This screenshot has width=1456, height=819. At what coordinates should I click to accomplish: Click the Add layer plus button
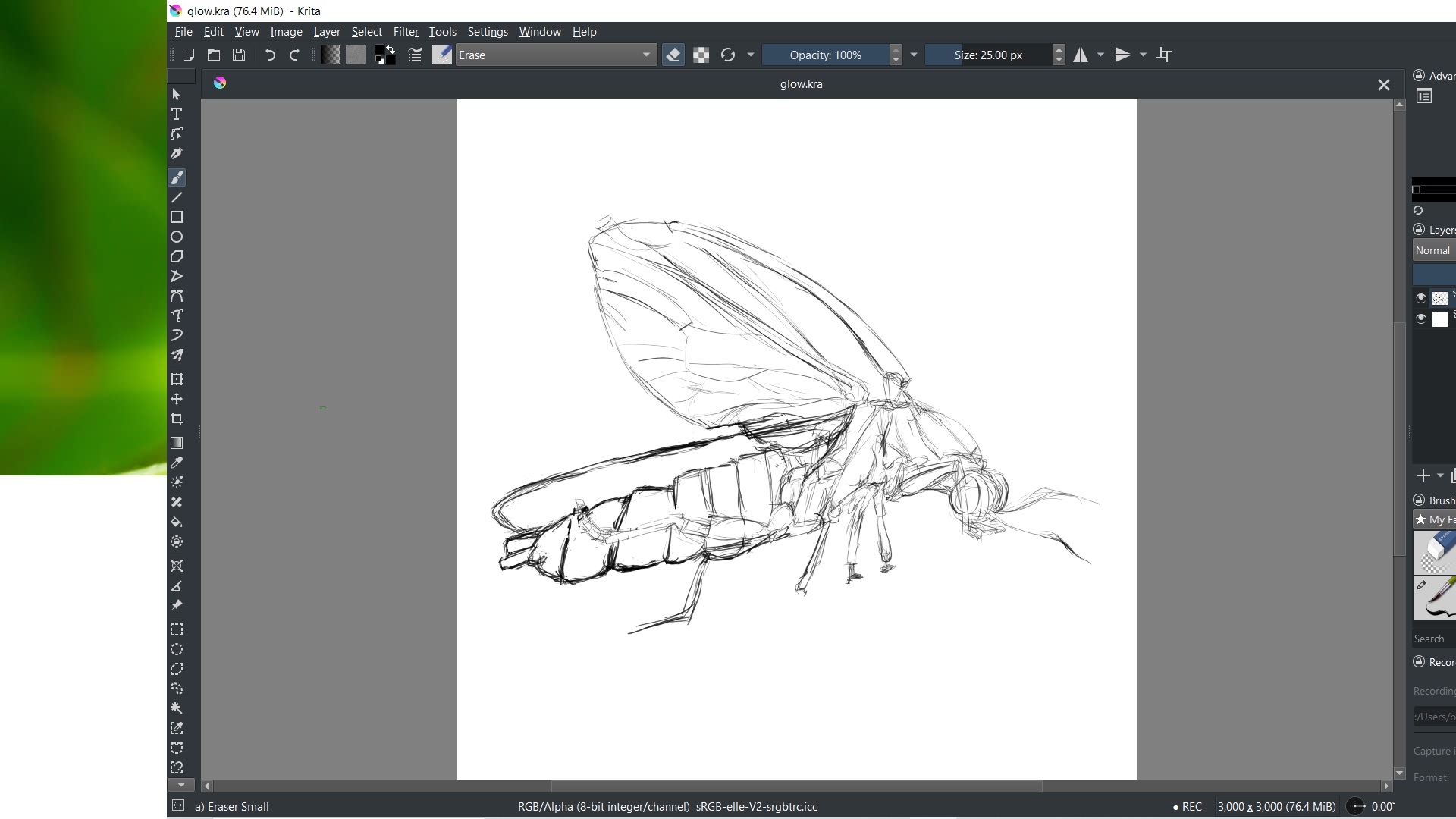coord(1423,475)
